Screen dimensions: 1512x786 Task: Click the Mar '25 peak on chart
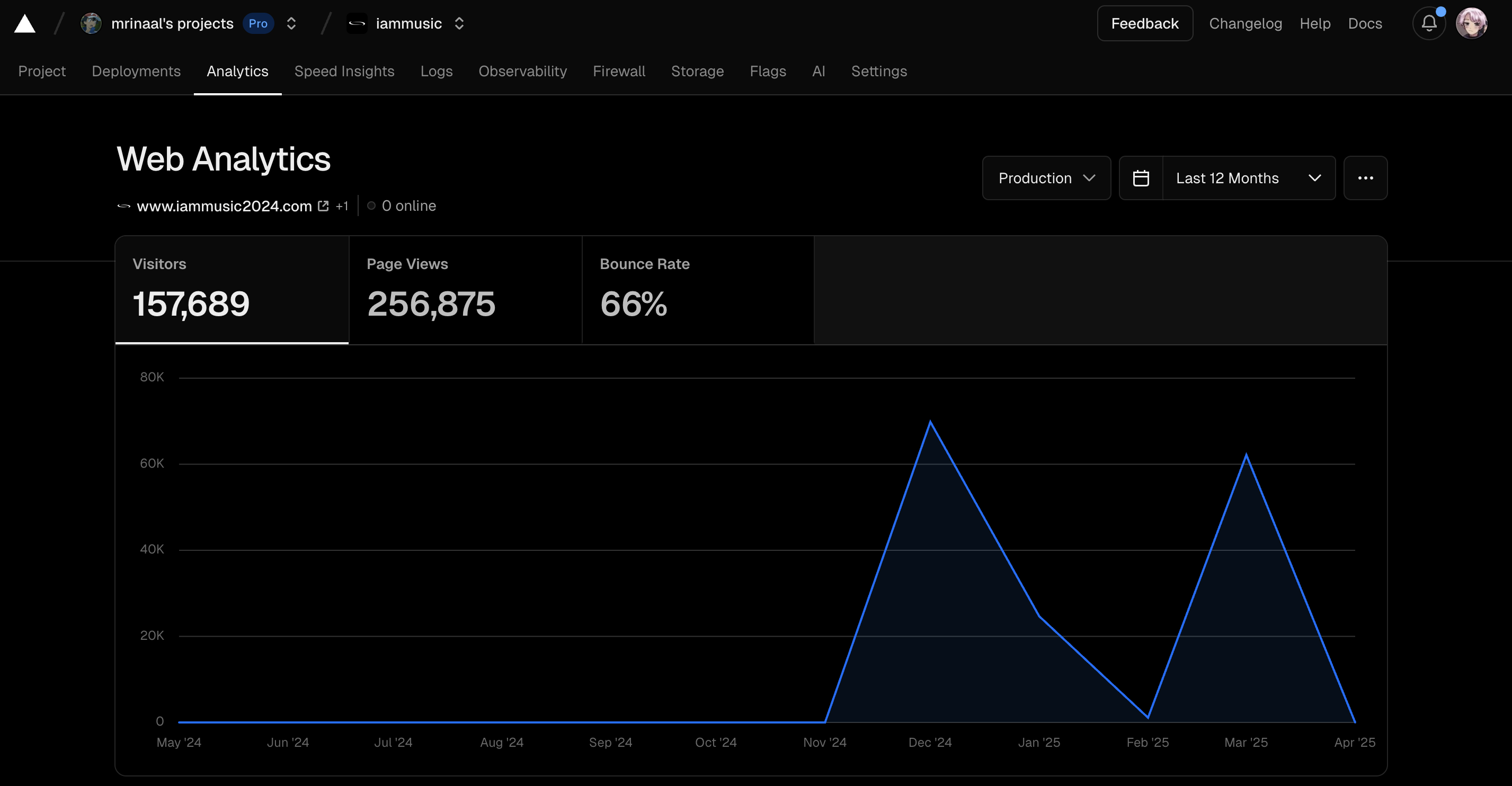(x=1246, y=455)
